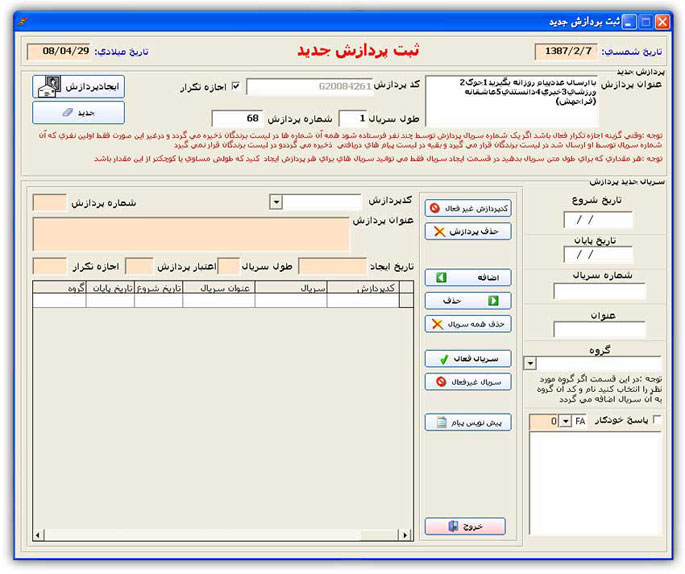Click the auto-reply message text area
685x574 pixels.
(595, 484)
